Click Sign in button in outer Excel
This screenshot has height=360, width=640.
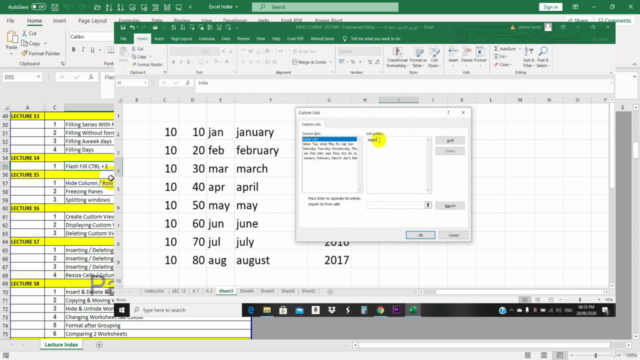[550, 7]
